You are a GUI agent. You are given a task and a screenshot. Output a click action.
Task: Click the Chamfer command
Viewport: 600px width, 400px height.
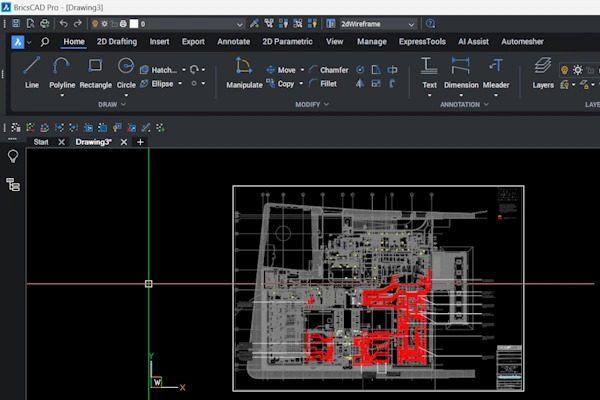(329, 70)
